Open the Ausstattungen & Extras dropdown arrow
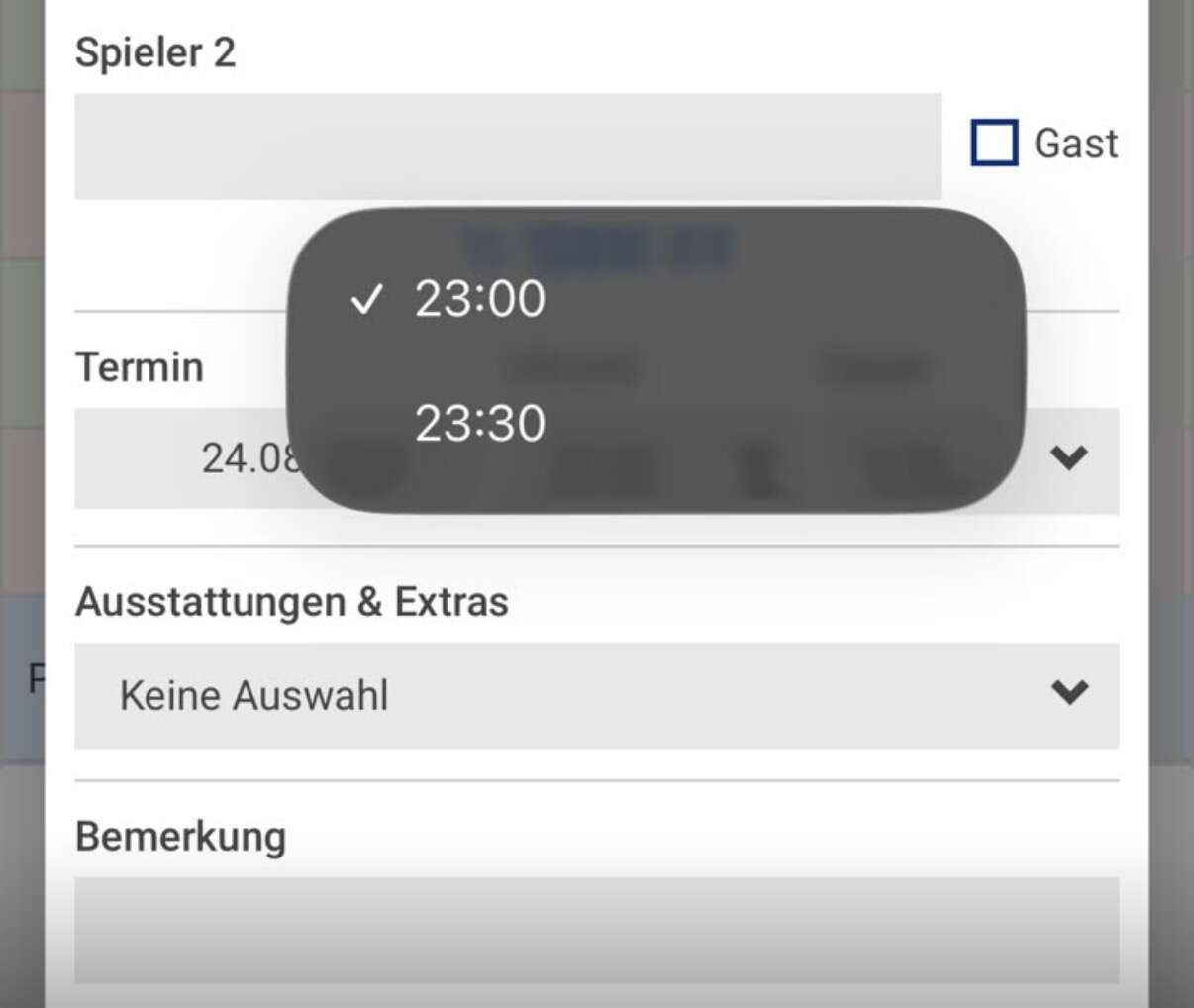1194x1008 pixels. pos(1069,691)
